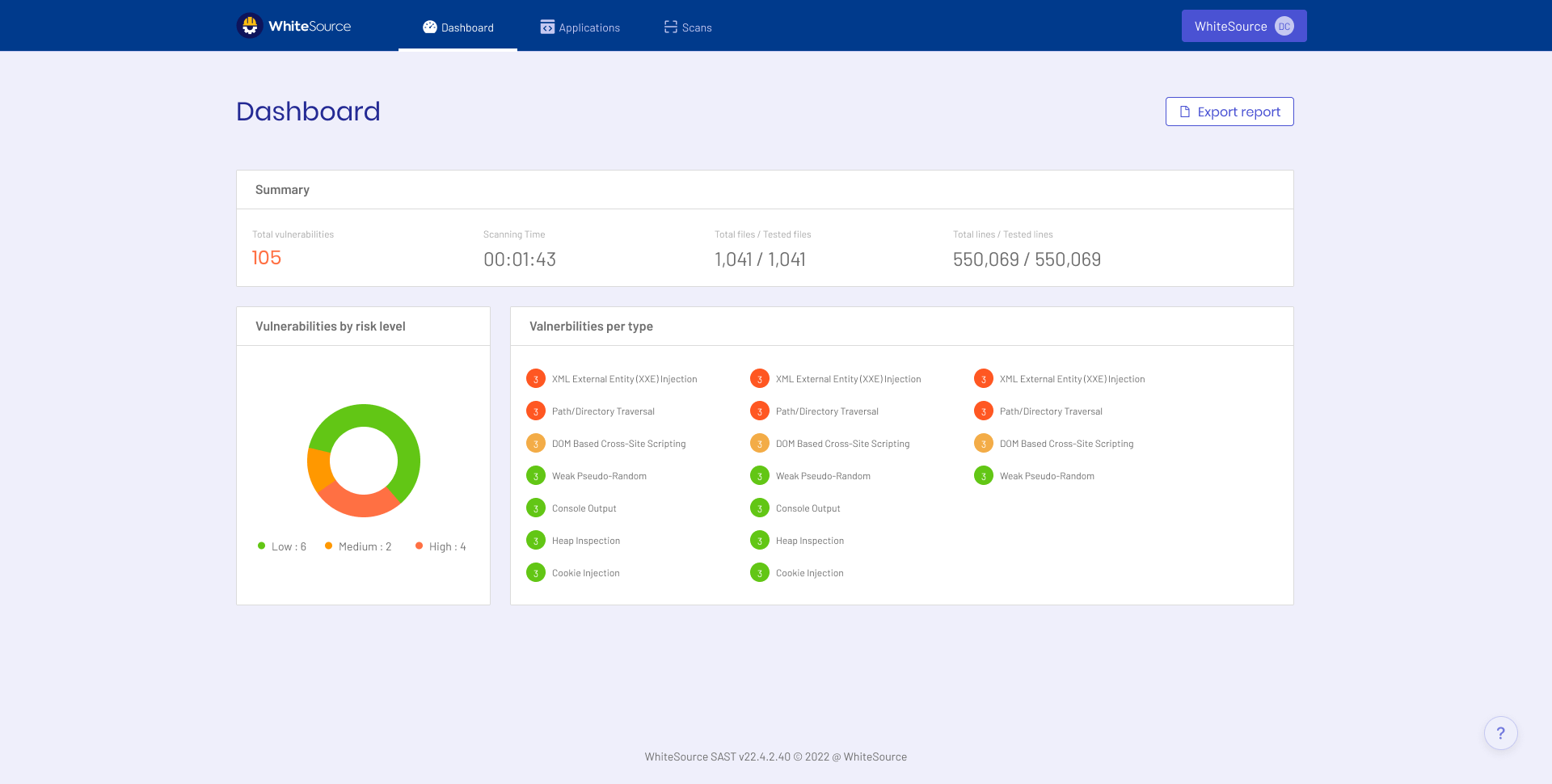Screen dimensions: 1552x784
Task: Click the Scans icon in the top bar
Action: 669,27
